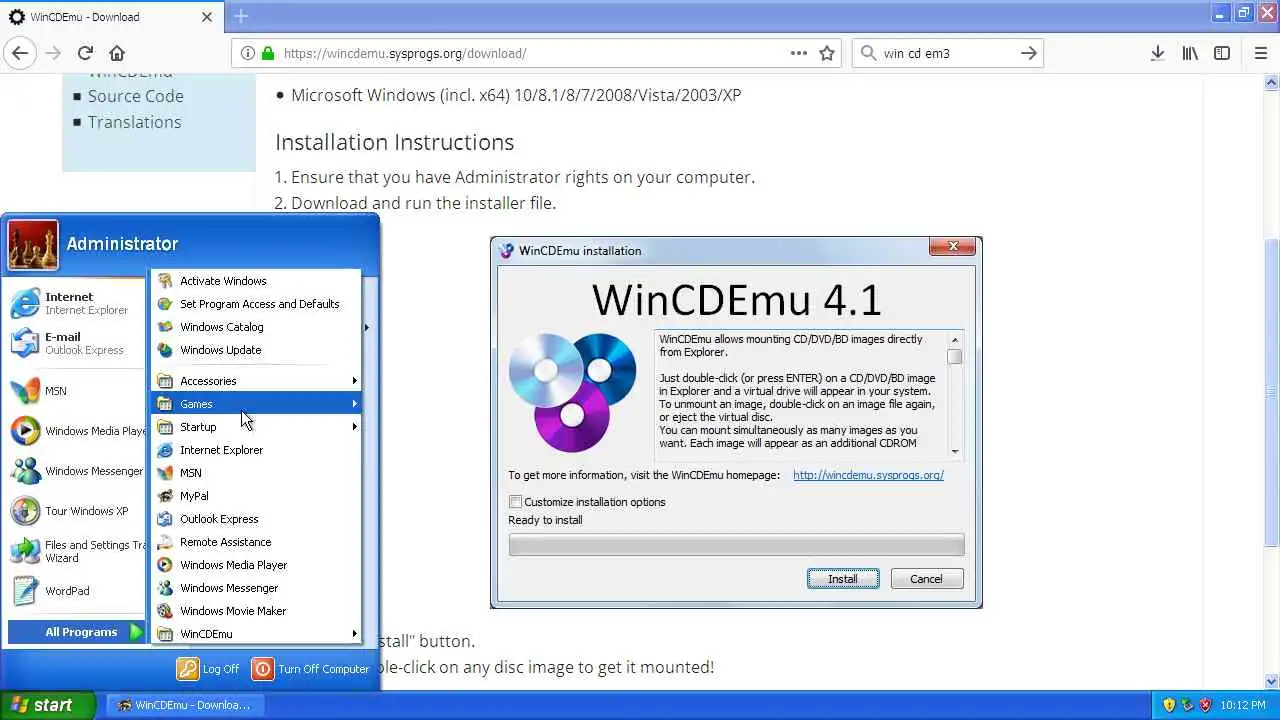Click the 10:12 PM taskbar clock
Image resolution: width=1280 pixels, height=720 pixels.
pyautogui.click(x=1243, y=705)
